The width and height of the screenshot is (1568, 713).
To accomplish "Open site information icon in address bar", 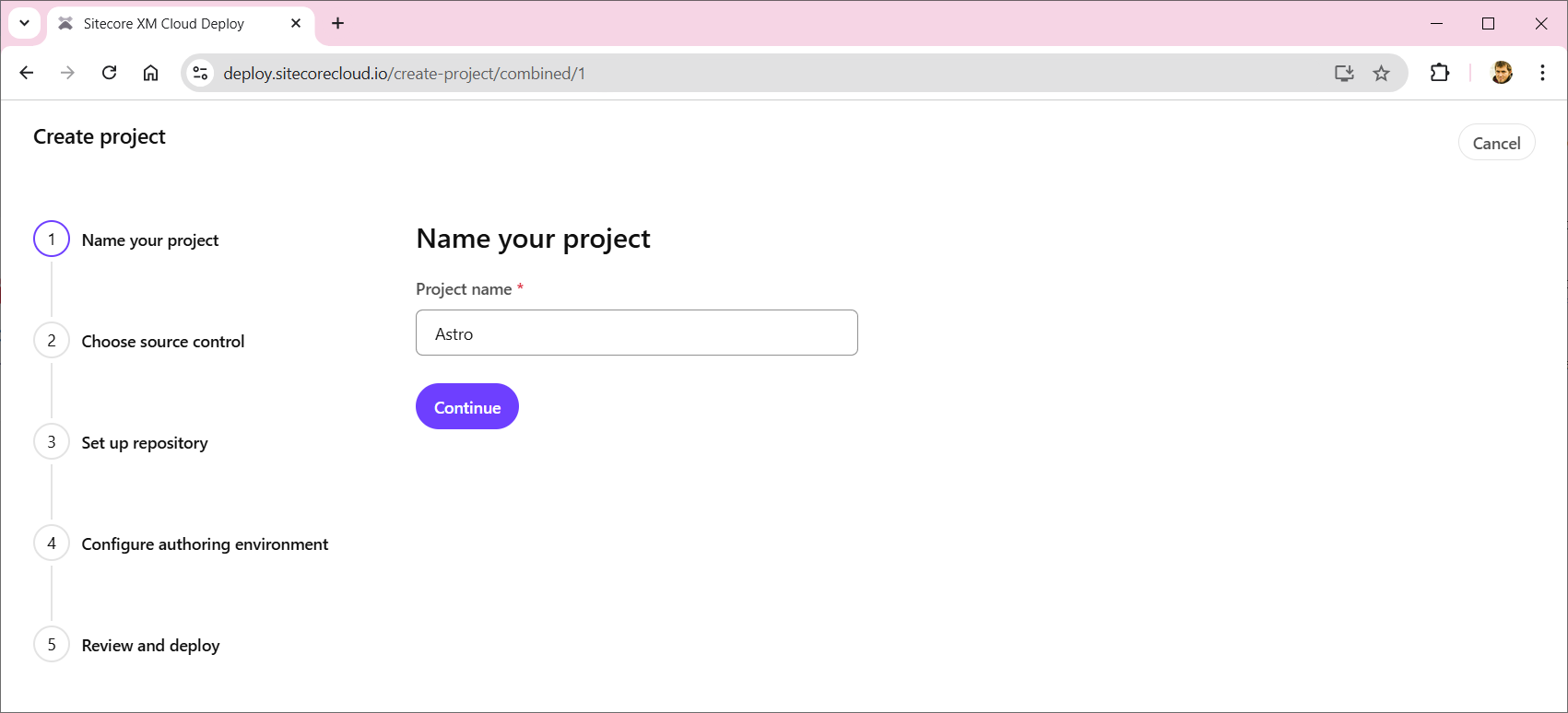I will point(200,73).
